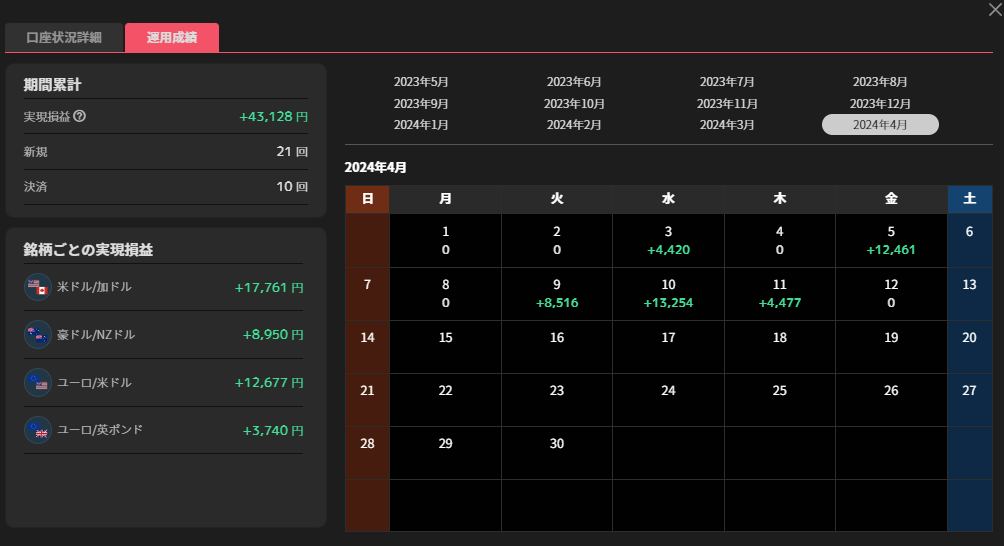Select month 2023年8月
The width and height of the screenshot is (1004, 546).
[x=880, y=82]
